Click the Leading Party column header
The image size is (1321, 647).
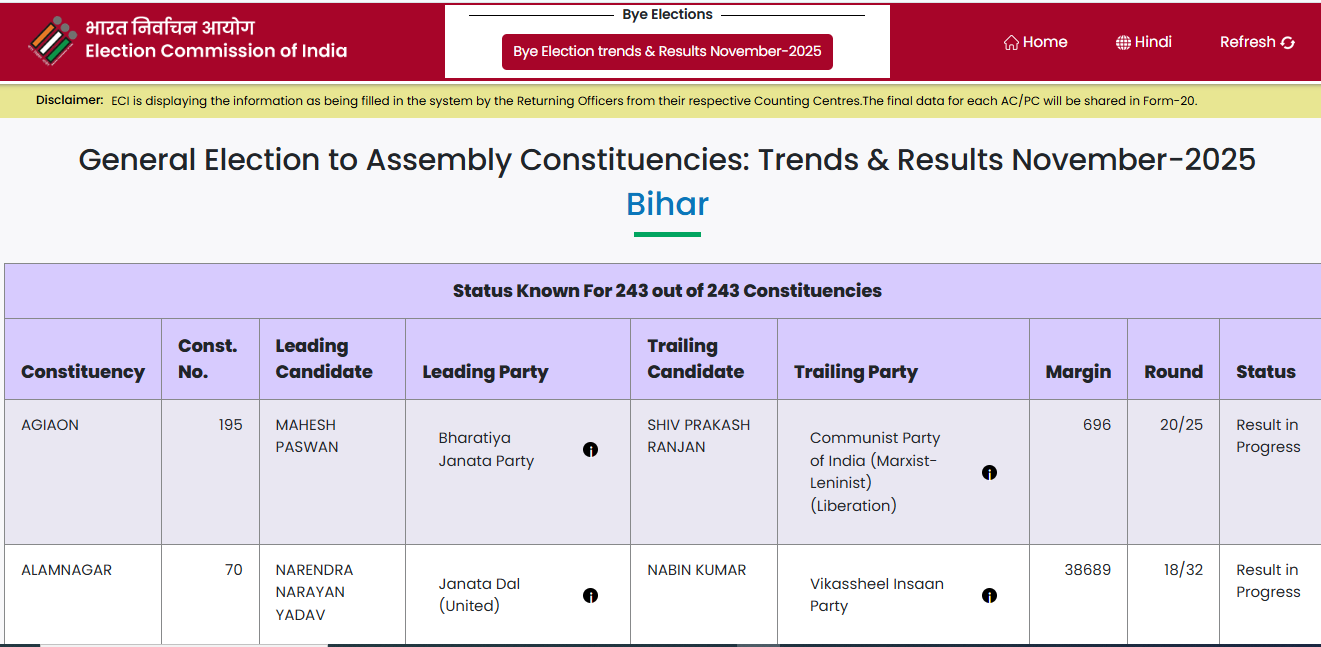(485, 372)
